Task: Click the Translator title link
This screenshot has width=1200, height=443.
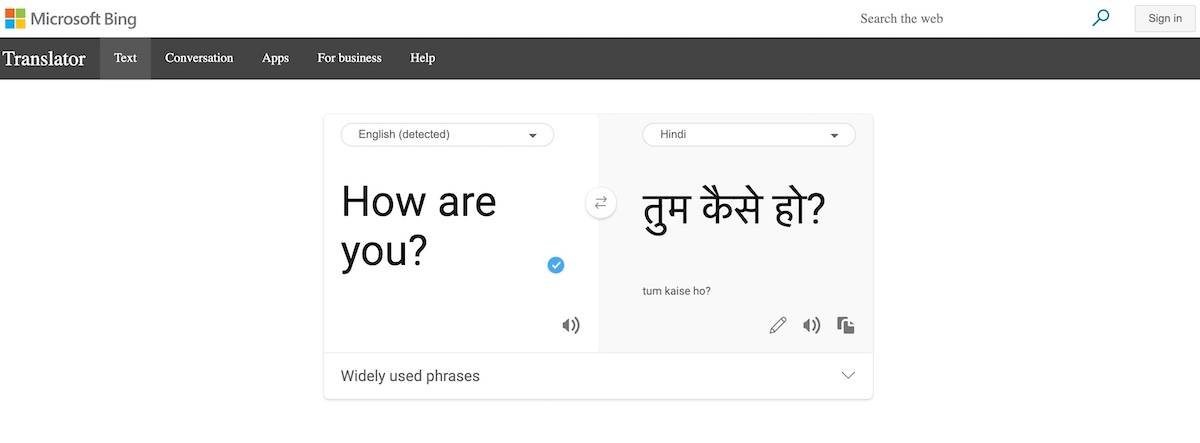Action: point(44,59)
